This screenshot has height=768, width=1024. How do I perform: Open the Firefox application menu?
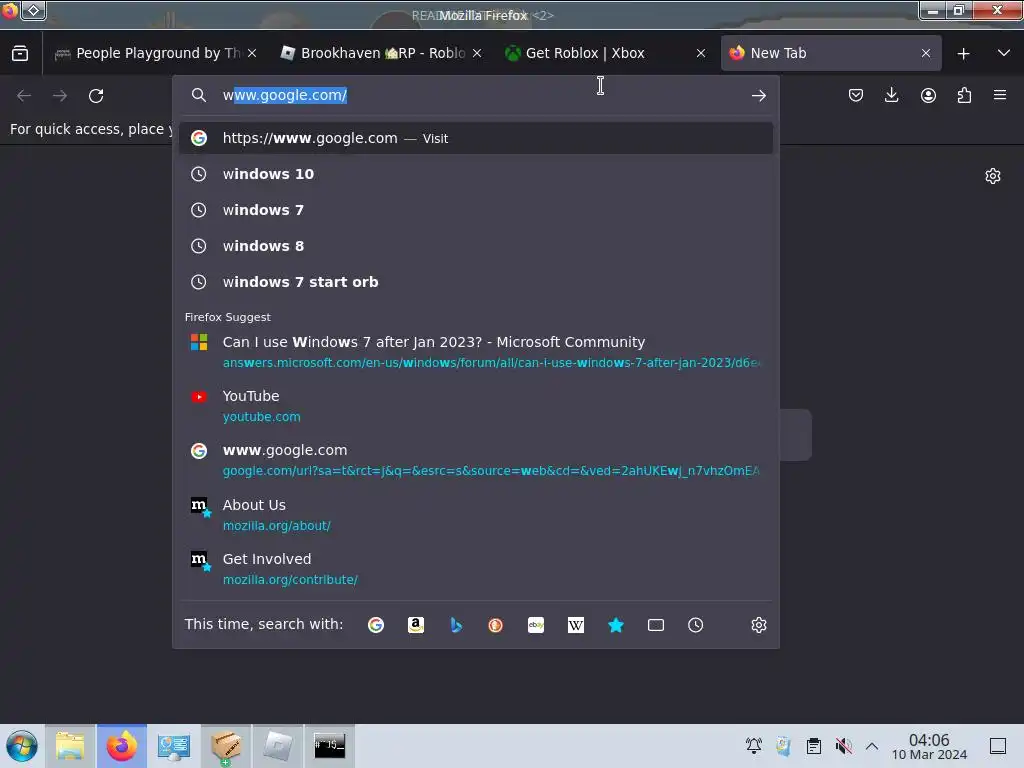(1000, 95)
